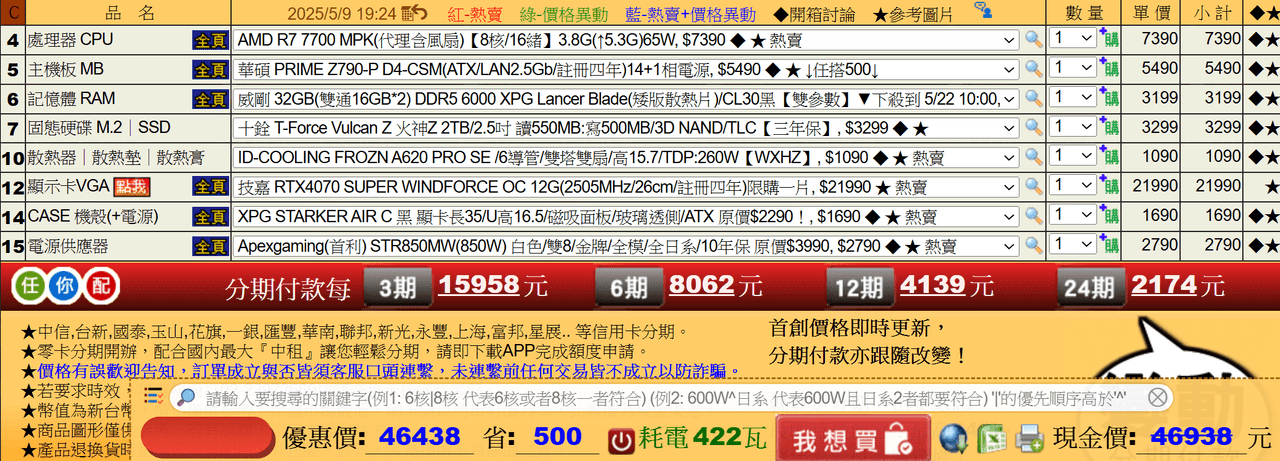Click the +購 add icon on the CPU row

pyautogui.click(x=1109, y=39)
